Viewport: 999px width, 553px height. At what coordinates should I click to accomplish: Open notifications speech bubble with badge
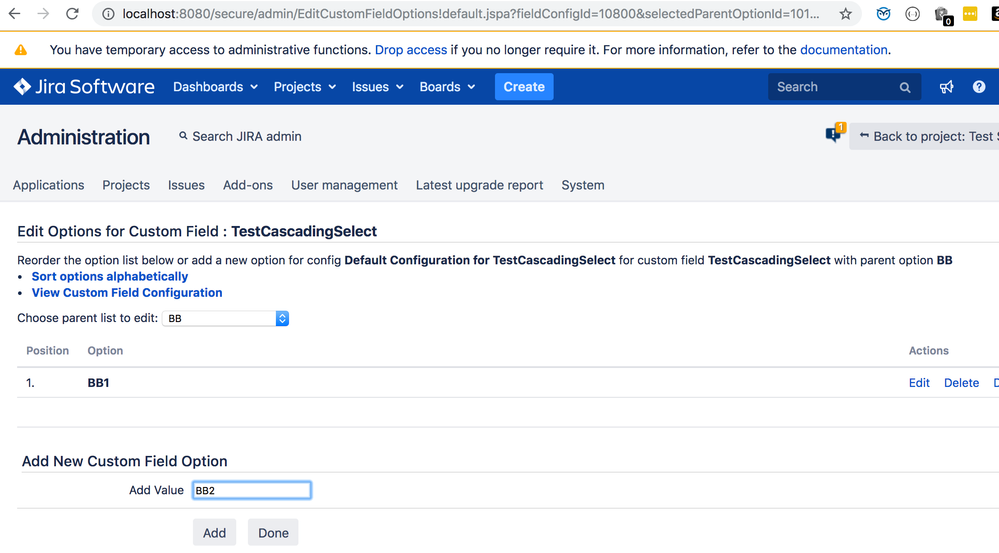click(835, 133)
